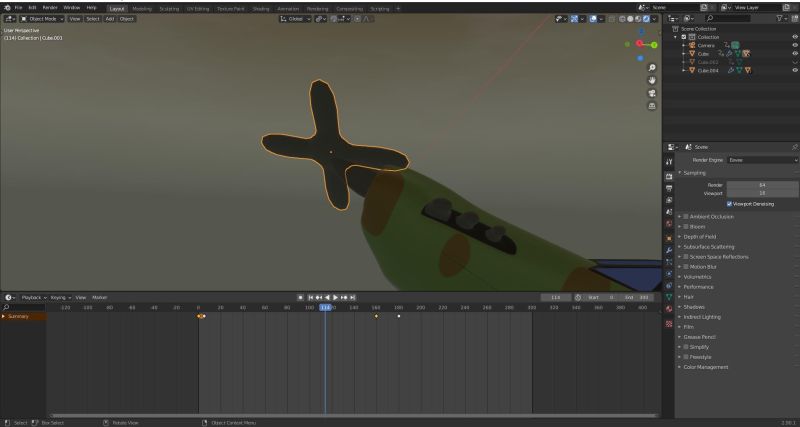The image size is (800, 427).
Task: Open the Modifiers wrench tab icon
Action: 669,250
